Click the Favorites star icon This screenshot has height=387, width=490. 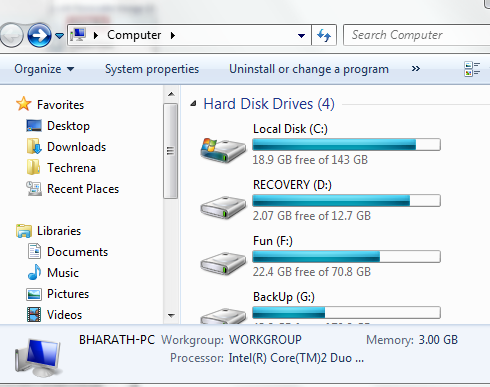[x=24, y=104]
